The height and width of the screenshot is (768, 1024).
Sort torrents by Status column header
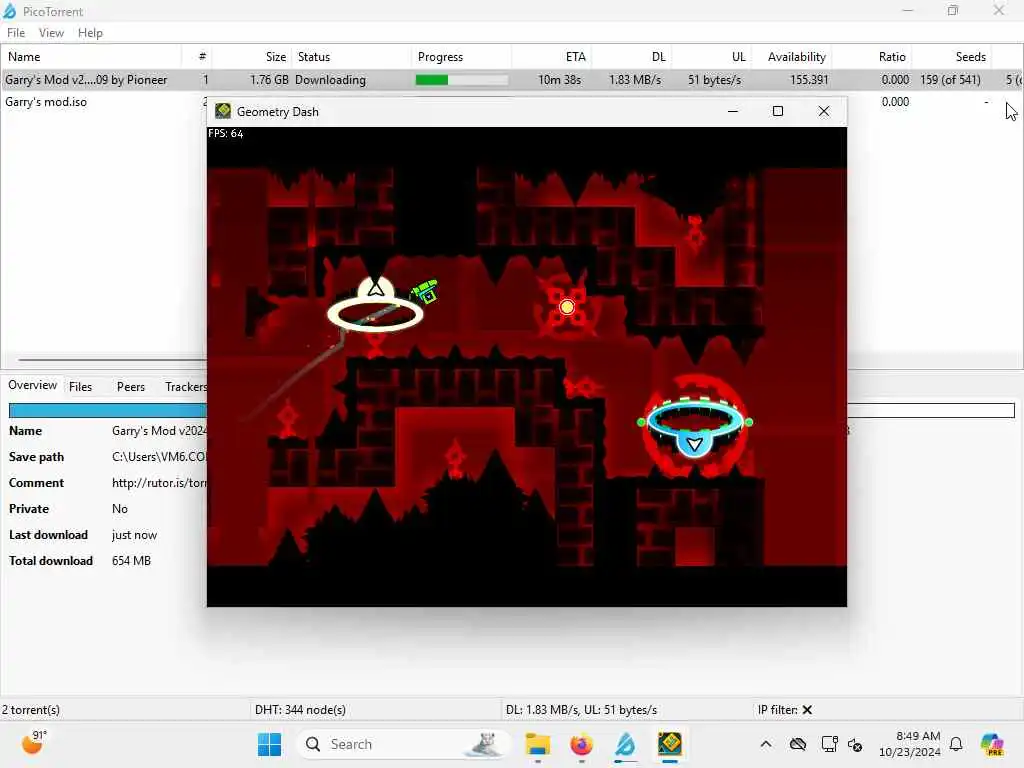point(351,57)
